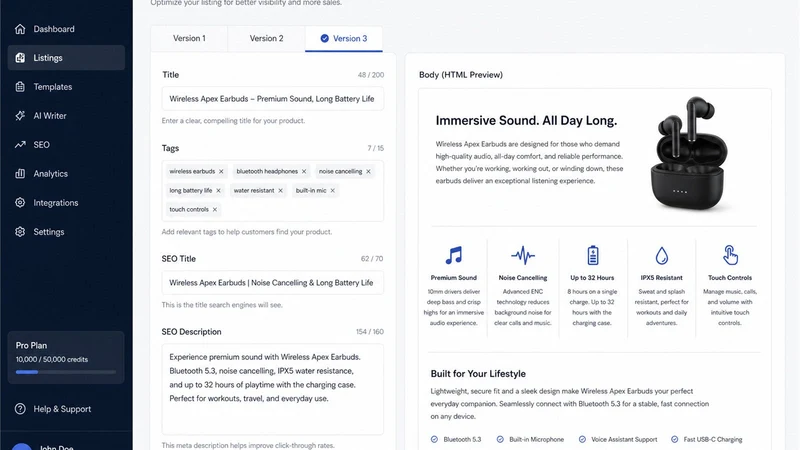This screenshot has height=450, width=800.
Task: Click the Templates sidebar icon
Action: [x=20, y=87]
